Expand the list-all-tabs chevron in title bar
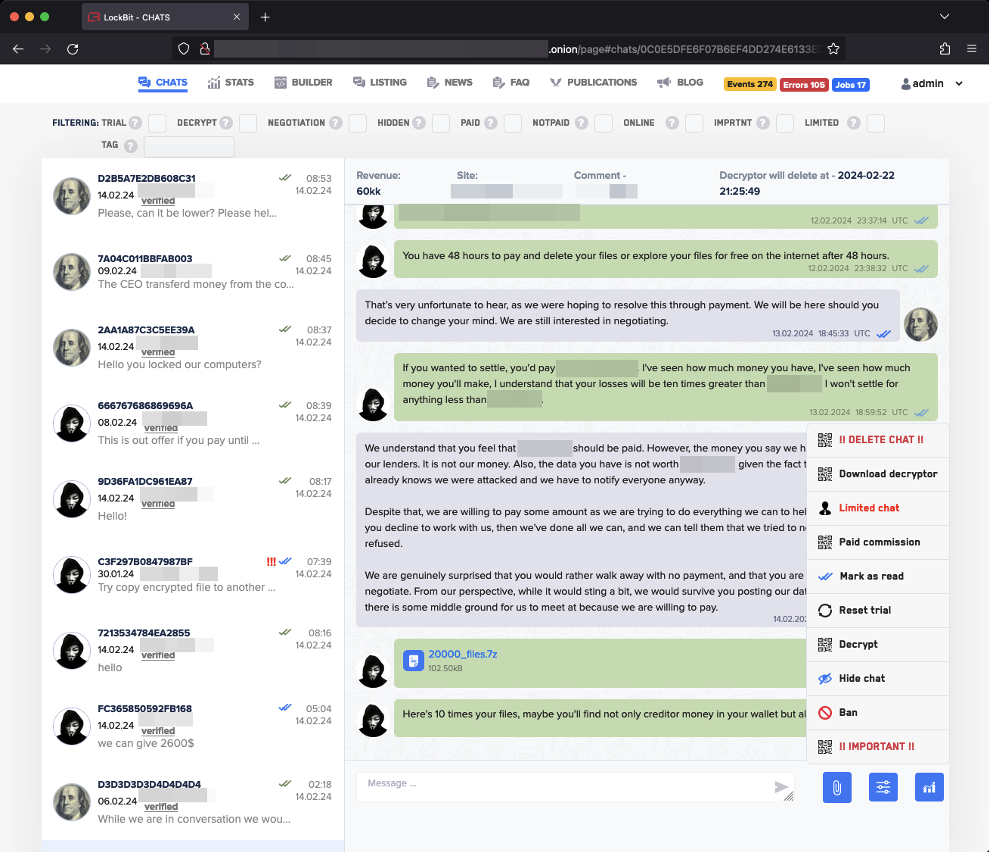 pos(944,17)
